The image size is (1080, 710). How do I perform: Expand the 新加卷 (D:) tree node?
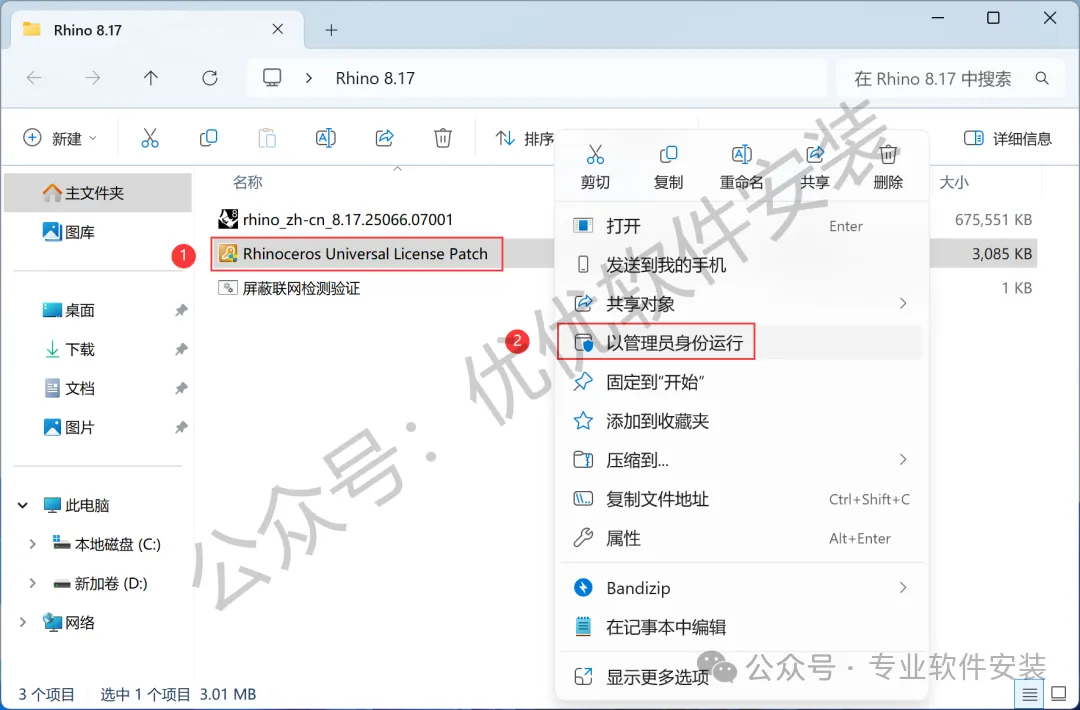[32, 583]
